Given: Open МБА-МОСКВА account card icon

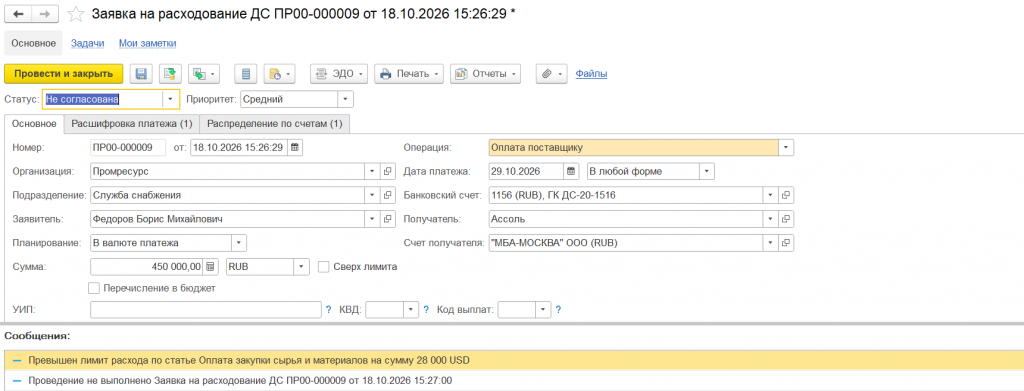Looking at the screenshot, I should click(x=786, y=243).
